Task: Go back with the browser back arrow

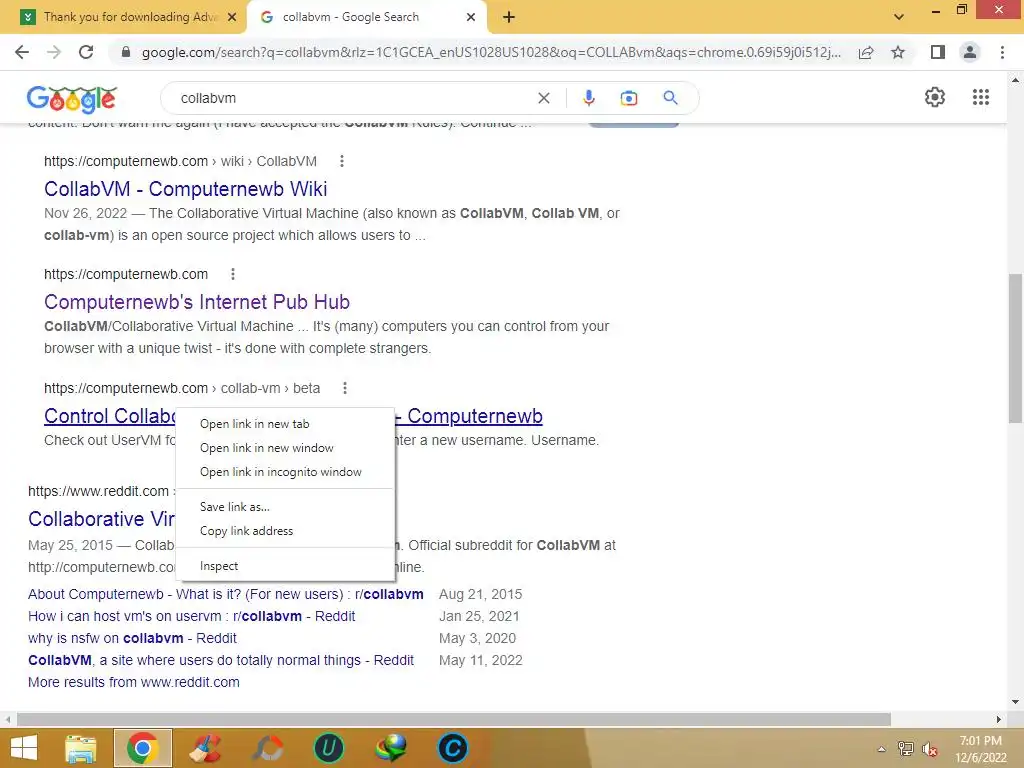Action: (x=22, y=52)
